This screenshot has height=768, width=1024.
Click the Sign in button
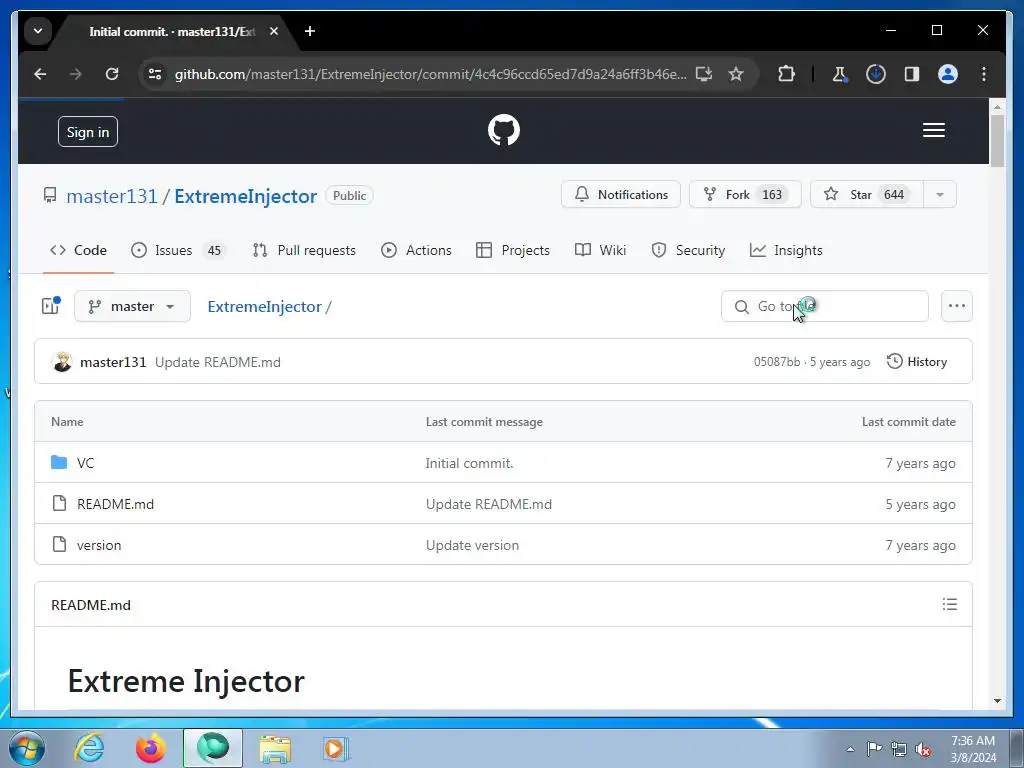coord(88,132)
